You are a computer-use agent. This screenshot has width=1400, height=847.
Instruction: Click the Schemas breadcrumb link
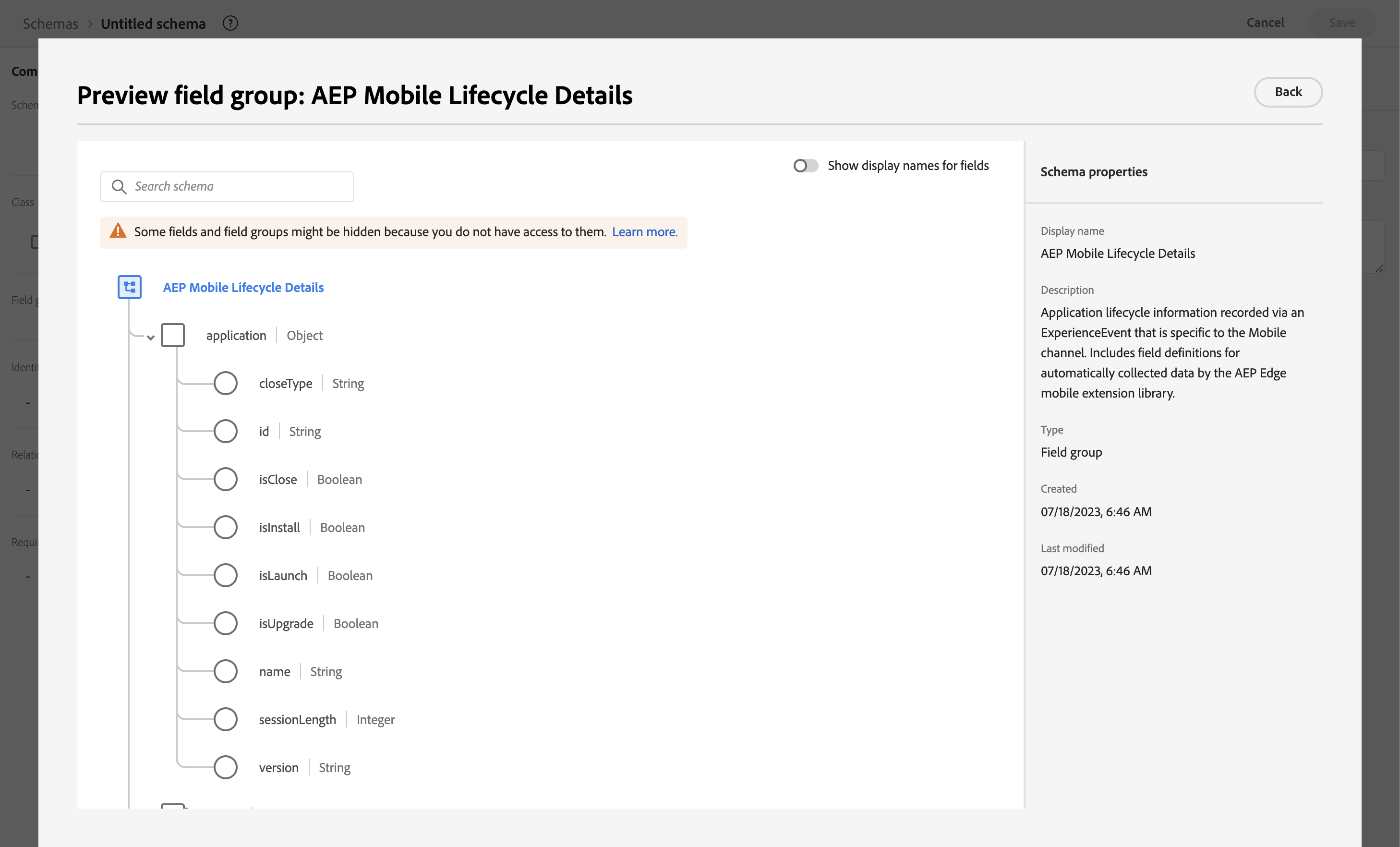(x=50, y=24)
